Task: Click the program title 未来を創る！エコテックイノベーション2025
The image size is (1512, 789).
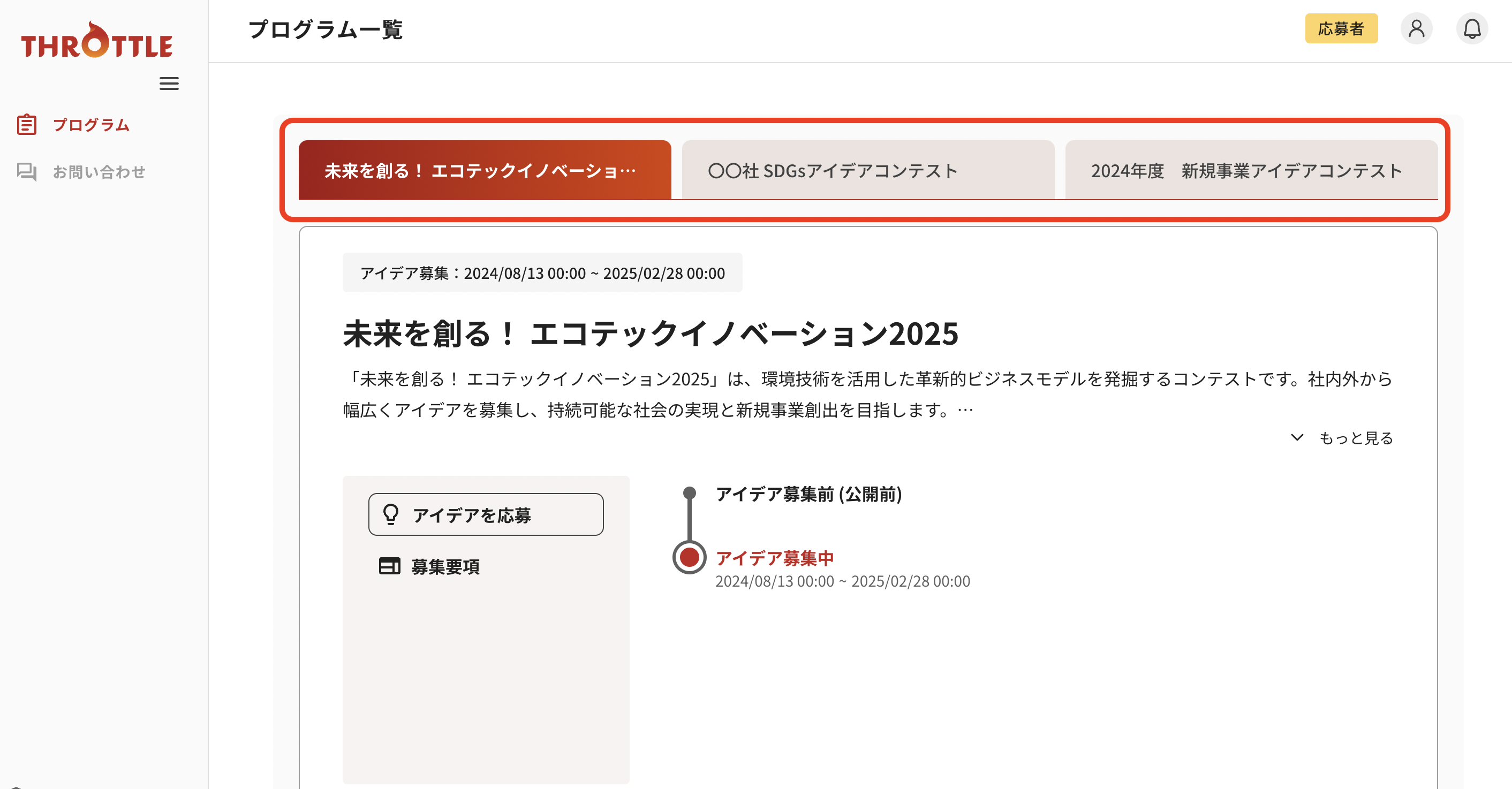Action: pos(651,333)
